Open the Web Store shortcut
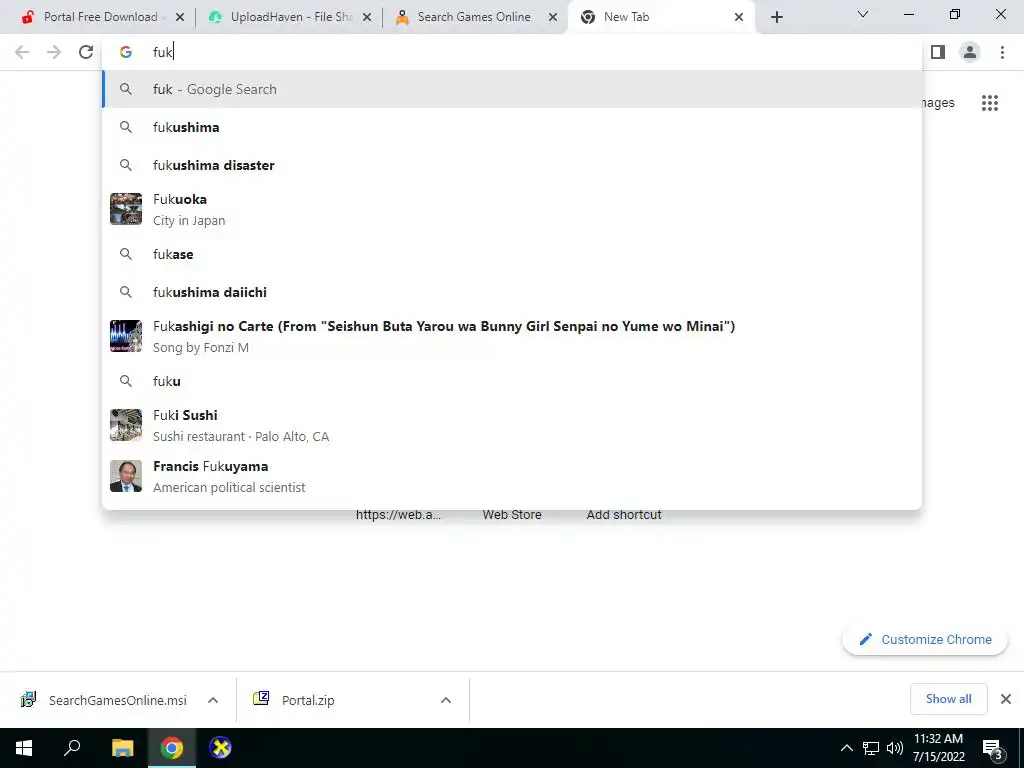 [x=512, y=515]
